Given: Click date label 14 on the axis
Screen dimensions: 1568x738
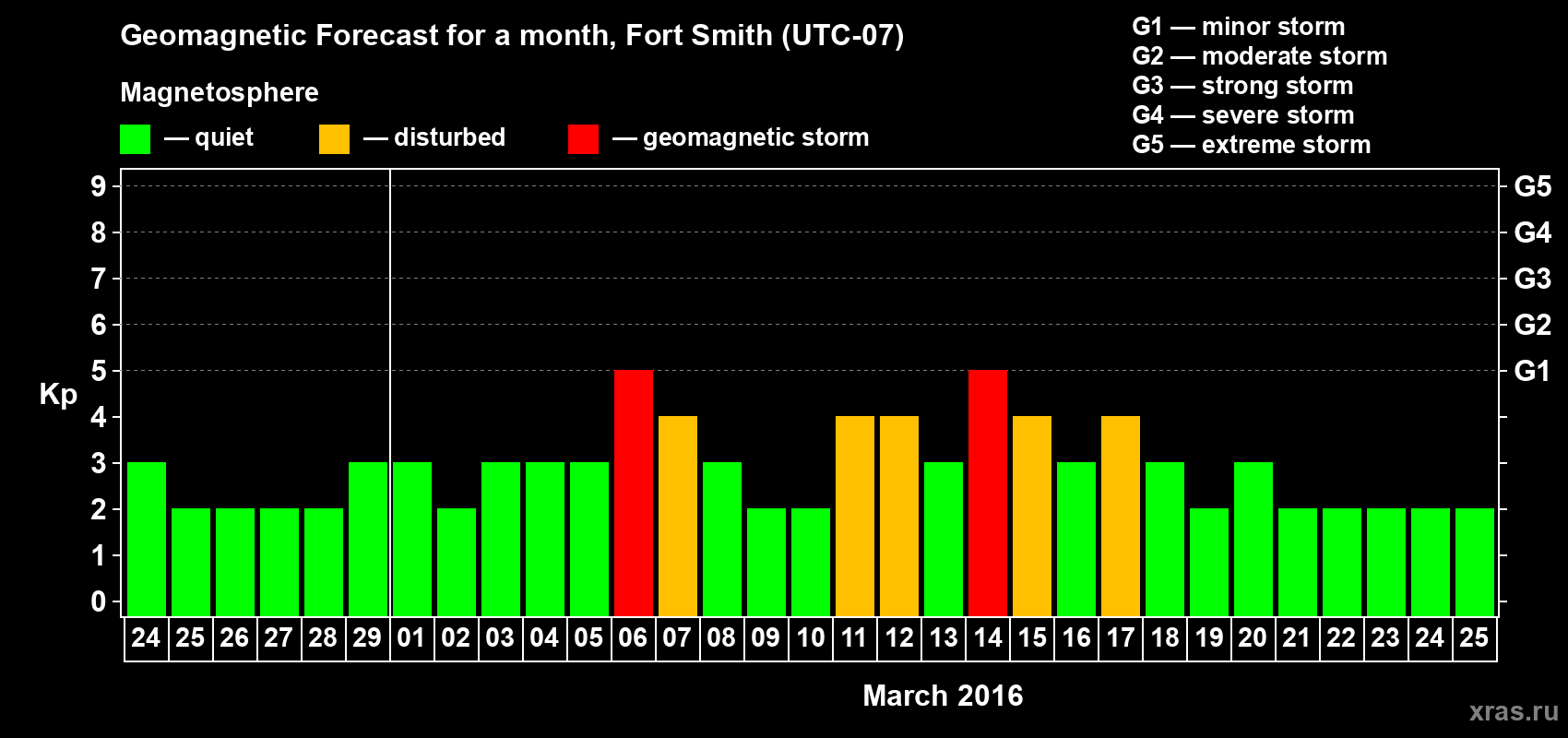Looking at the screenshot, I should click(988, 638).
